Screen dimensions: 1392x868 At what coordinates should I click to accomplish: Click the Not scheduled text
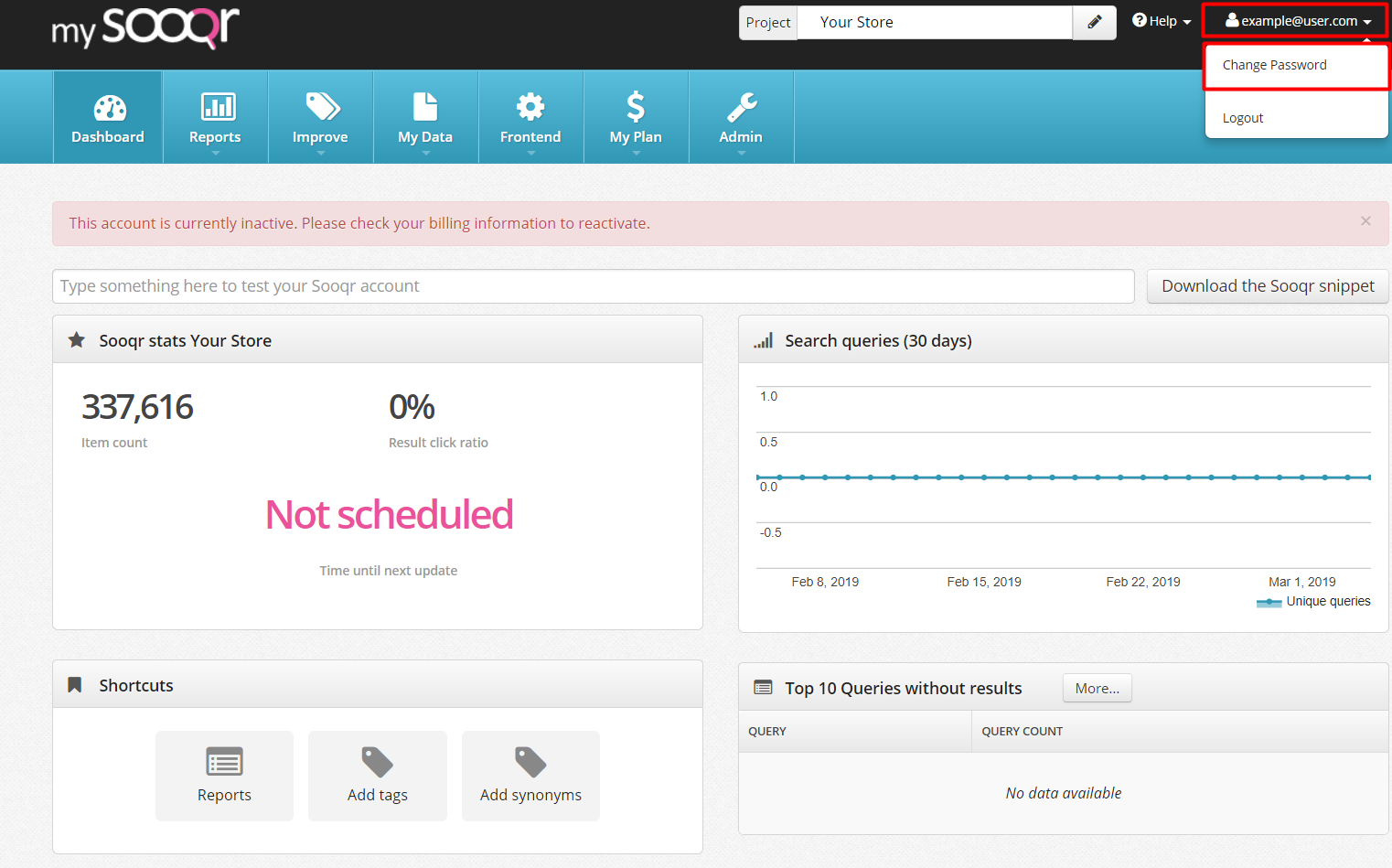[x=389, y=515]
